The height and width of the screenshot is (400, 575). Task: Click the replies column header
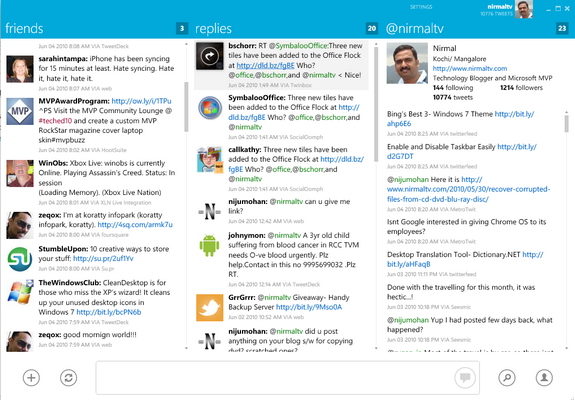(213, 29)
